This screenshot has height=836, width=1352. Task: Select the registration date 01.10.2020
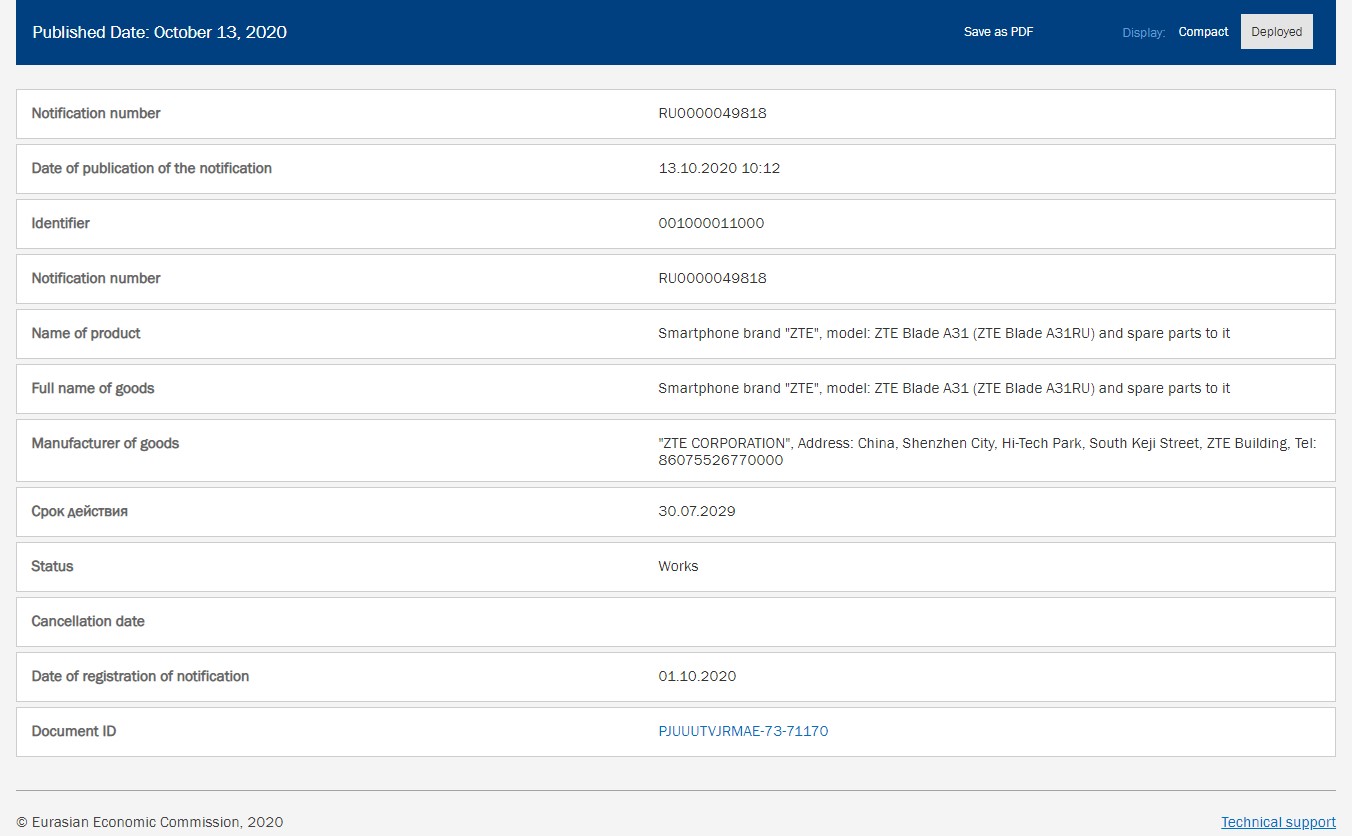(x=697, y=676)
